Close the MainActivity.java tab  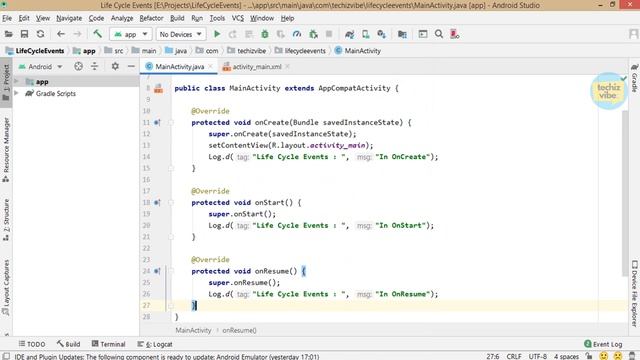pyautogui.click(x=211, y=66)
